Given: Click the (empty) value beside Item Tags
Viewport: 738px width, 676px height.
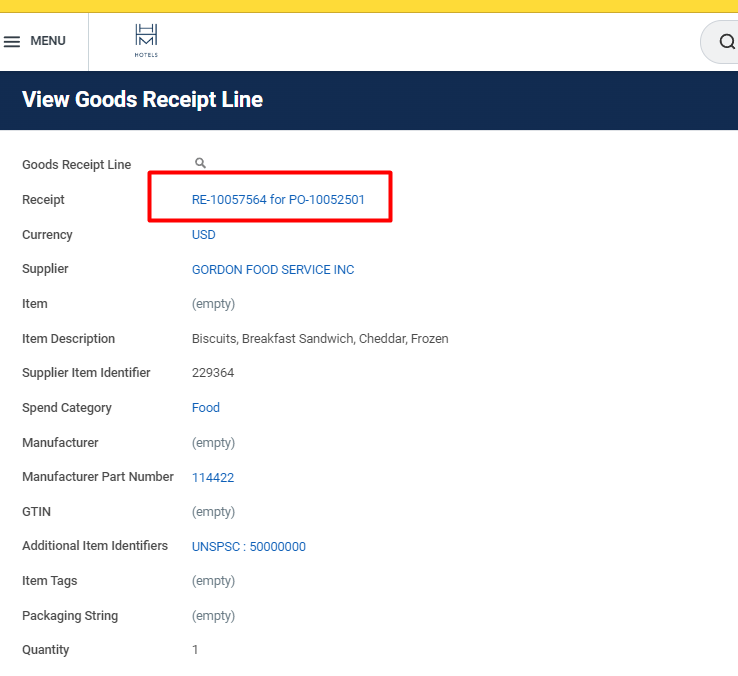Looking at the screenshot, I should coord(213,581).
